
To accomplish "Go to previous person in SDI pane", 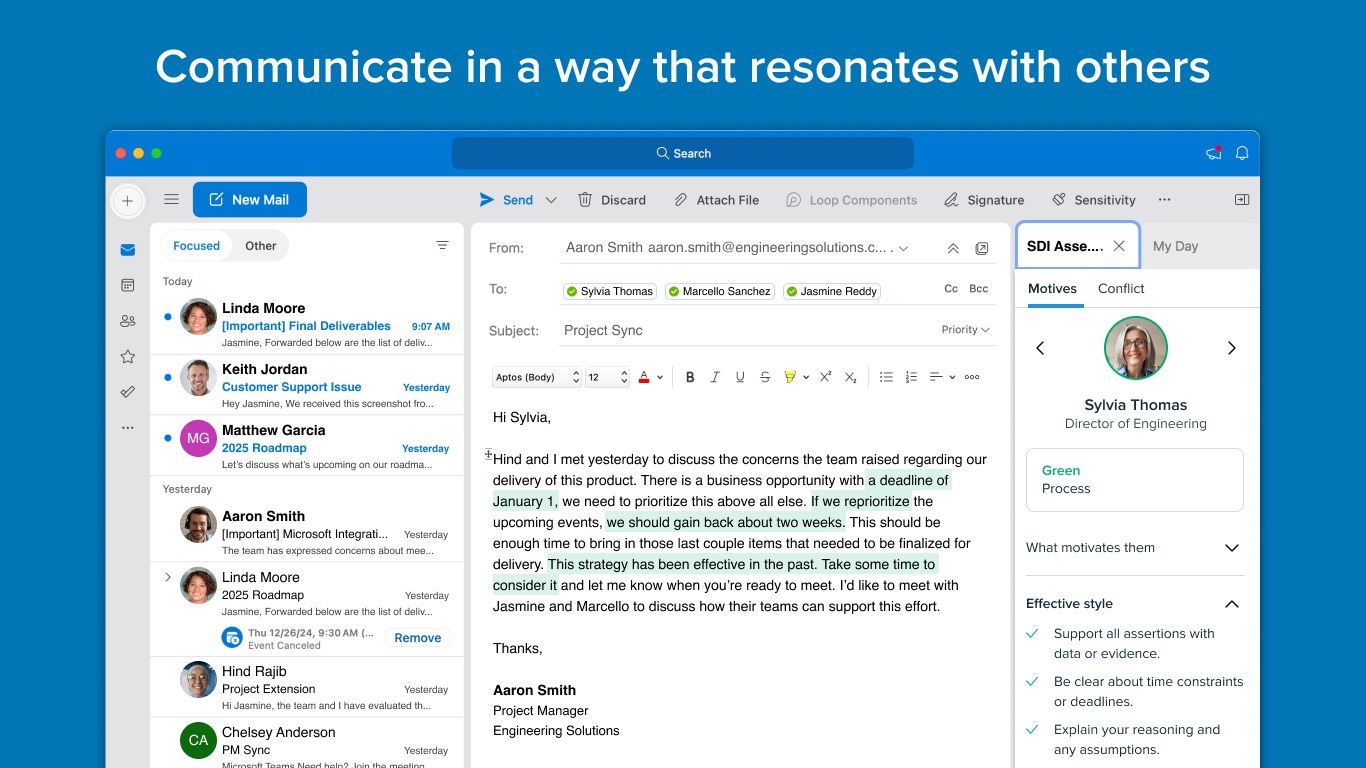I will (x=1040, y=348).
